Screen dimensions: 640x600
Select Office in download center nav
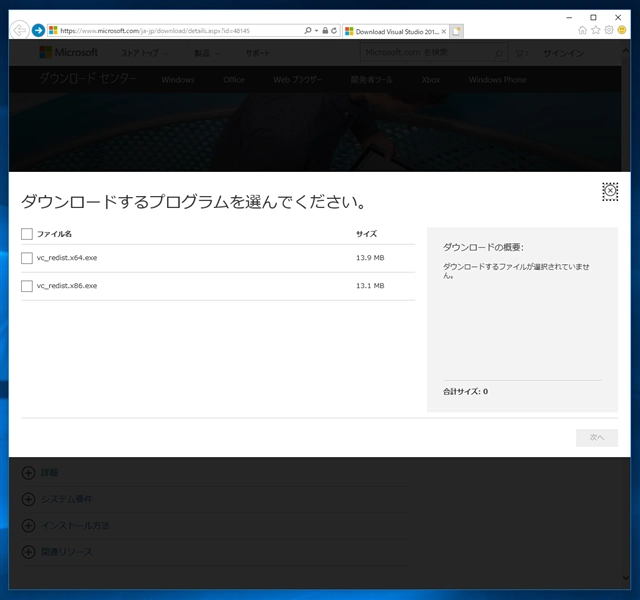(234, 80)
